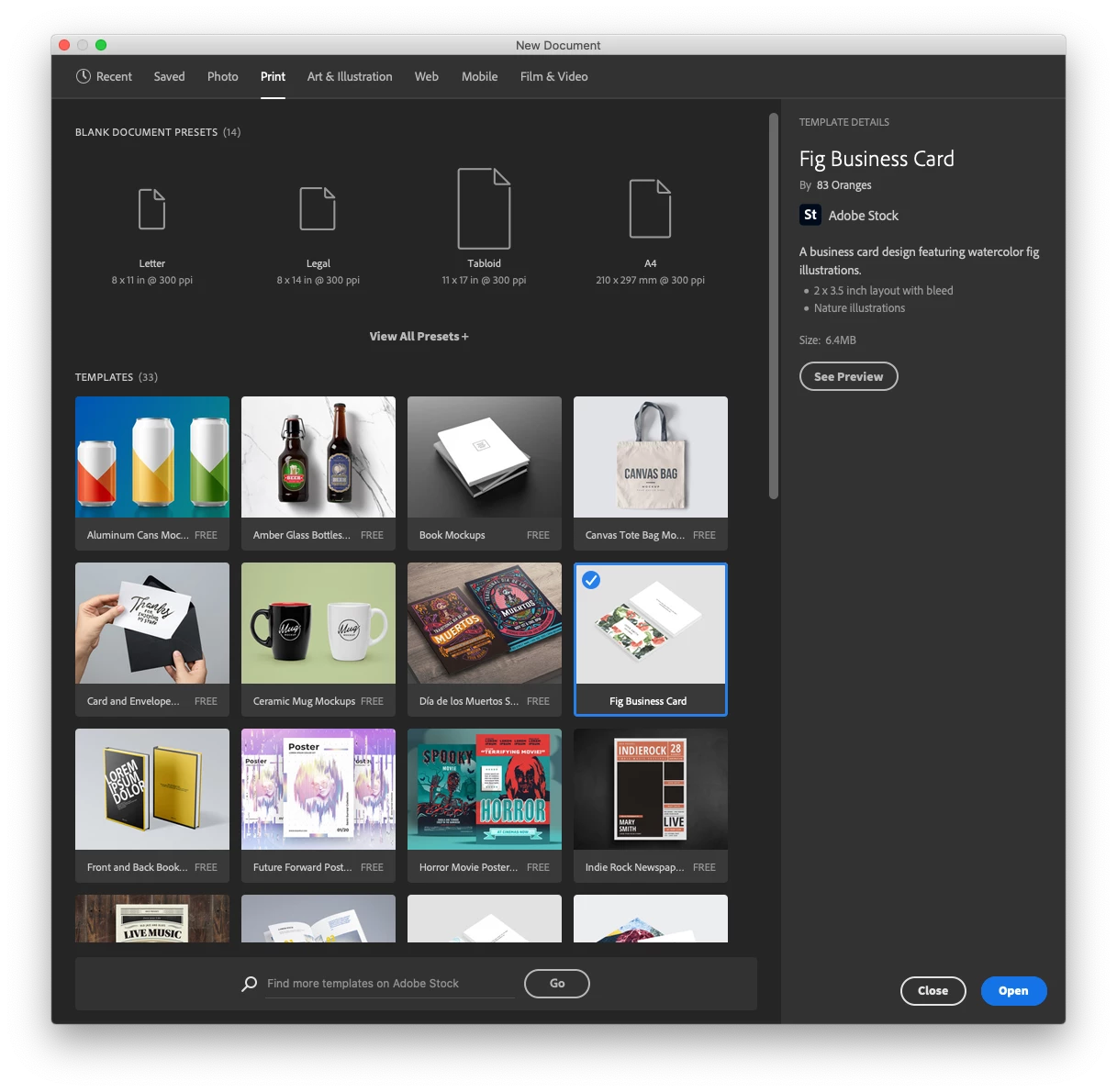1117x1092 pixels.
Task: Click the Close button
Action: (x=933, y=990)
